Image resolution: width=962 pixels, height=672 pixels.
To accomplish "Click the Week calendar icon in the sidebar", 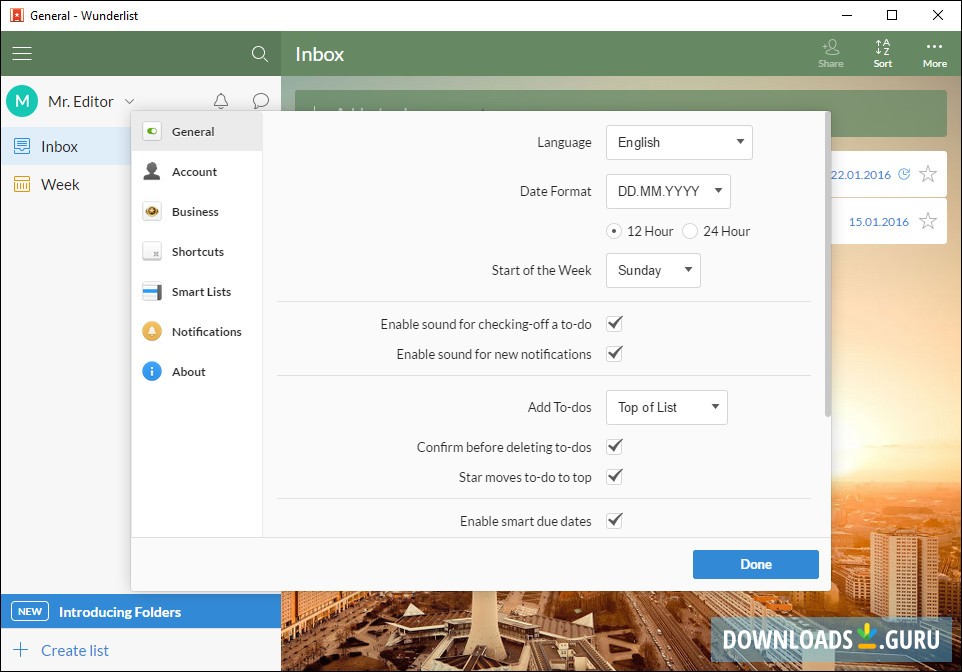I will tap(22, 184).
